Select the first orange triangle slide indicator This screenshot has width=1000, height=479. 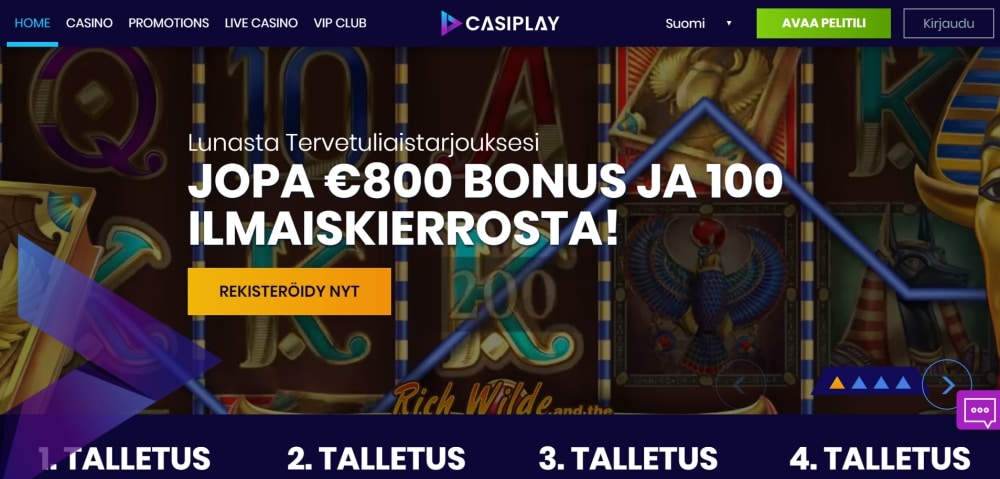837,383
